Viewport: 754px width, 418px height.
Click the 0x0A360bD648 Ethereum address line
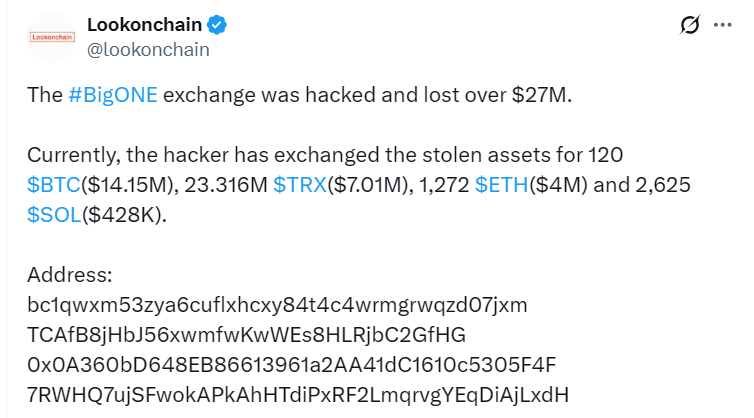tap(292, 365)
